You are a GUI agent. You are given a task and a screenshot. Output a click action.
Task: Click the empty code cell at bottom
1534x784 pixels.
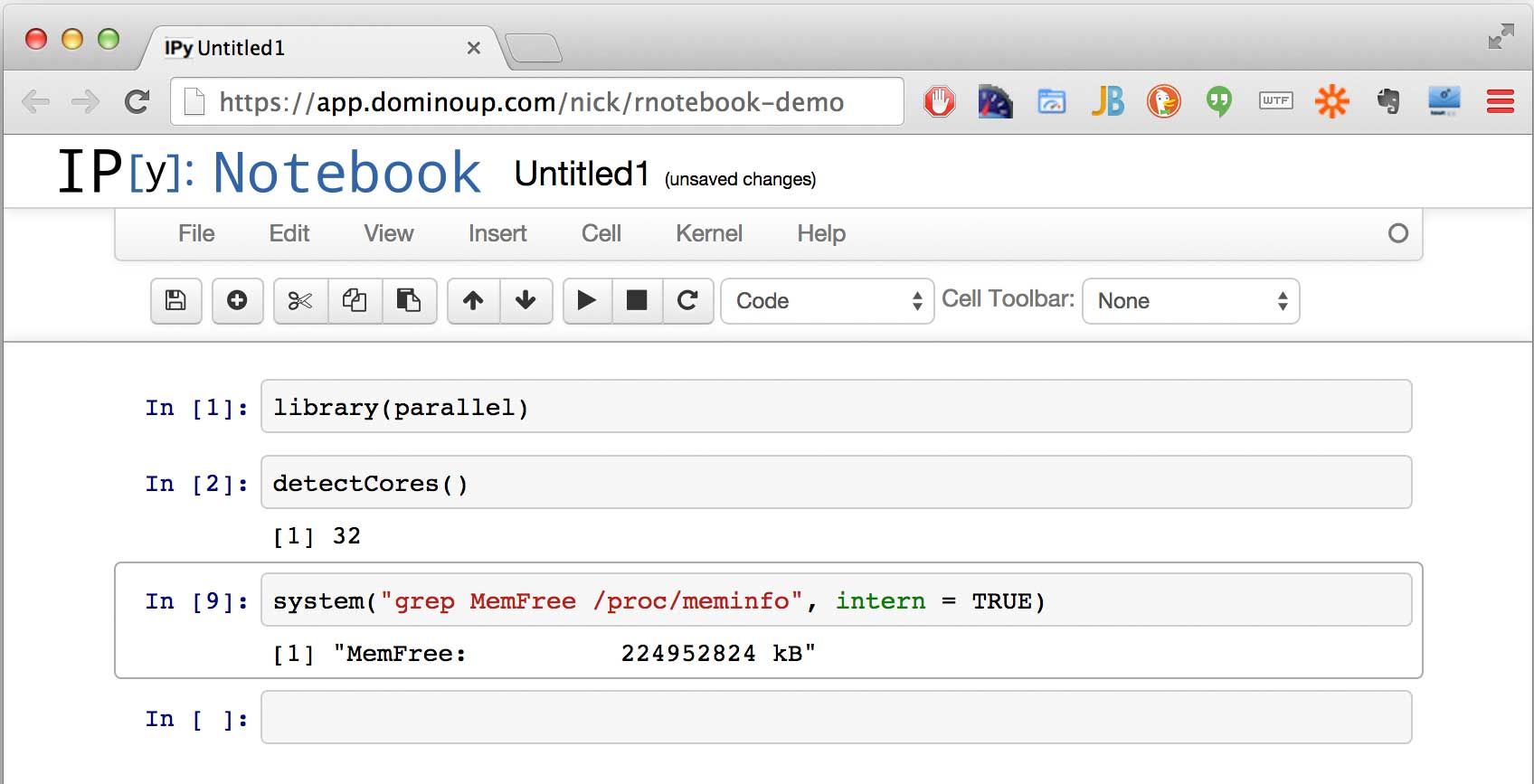pos(836,717)
